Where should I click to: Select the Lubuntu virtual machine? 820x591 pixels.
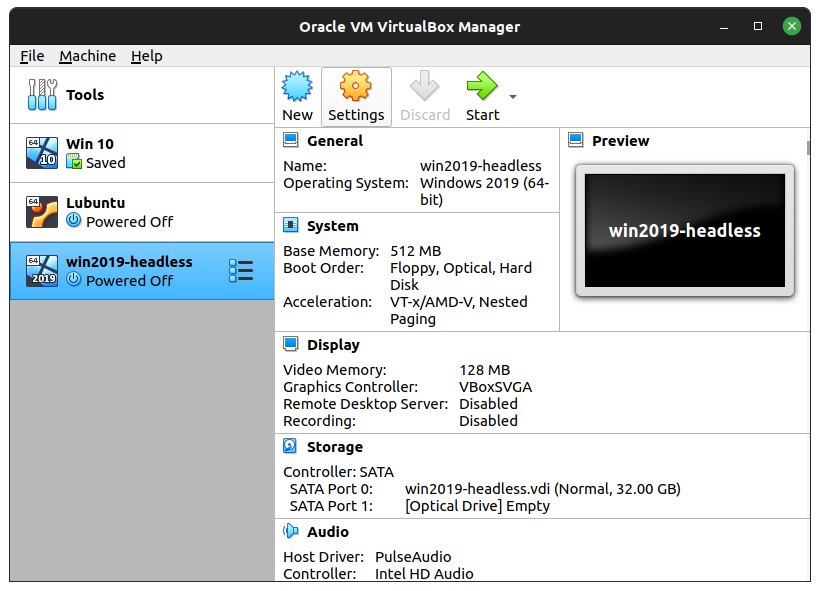142,212
